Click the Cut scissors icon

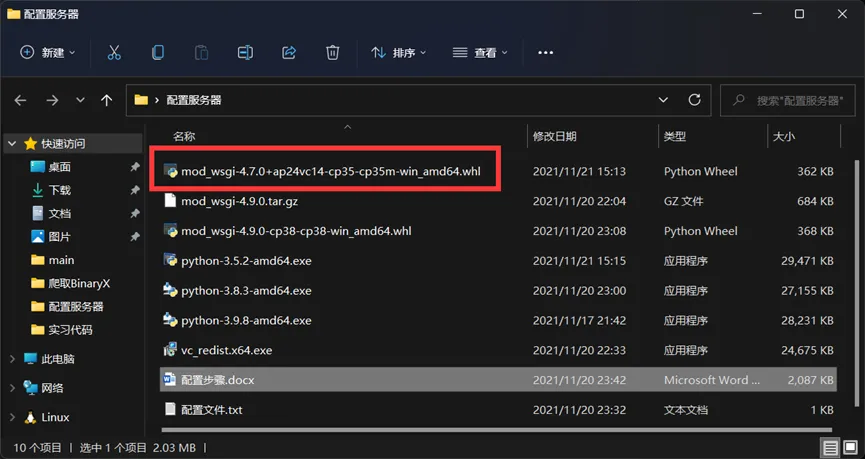click(114, 52)
